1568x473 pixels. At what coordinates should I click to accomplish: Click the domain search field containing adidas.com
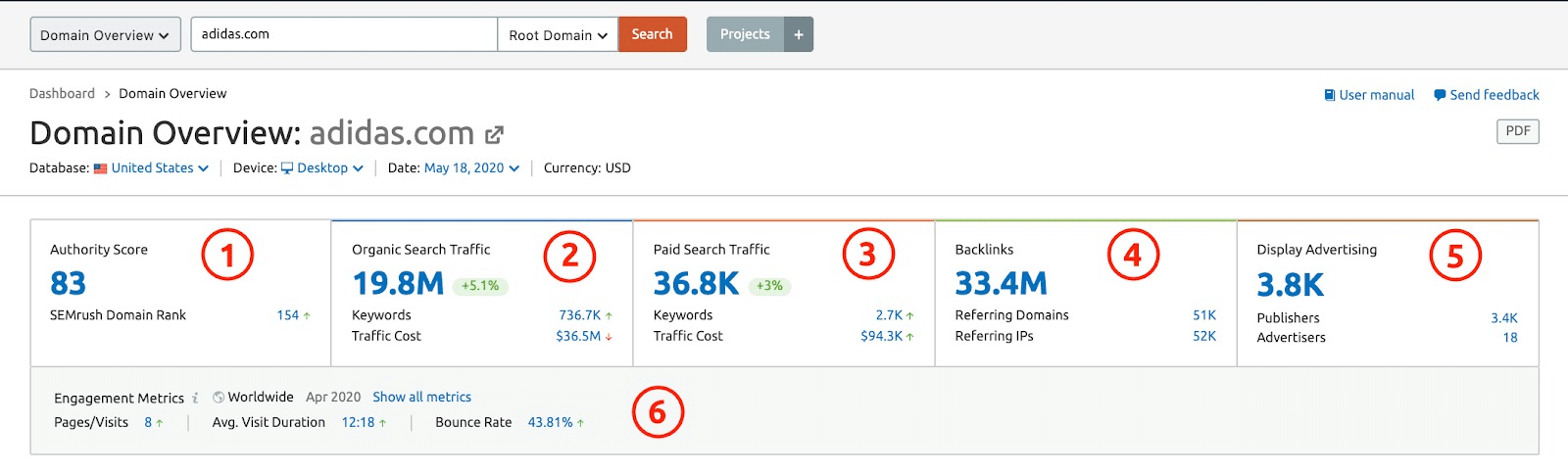tap(344, 34)
